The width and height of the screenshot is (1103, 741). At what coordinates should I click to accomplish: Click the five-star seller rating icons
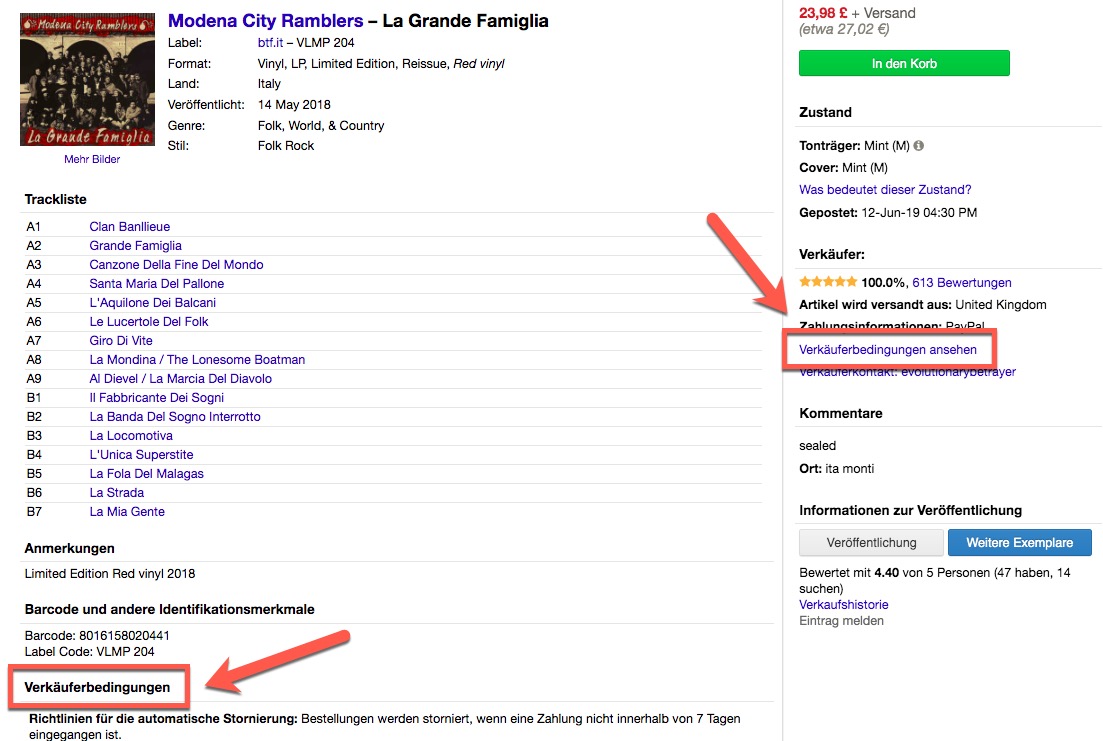pyautogui.click(x=827, y=283)
